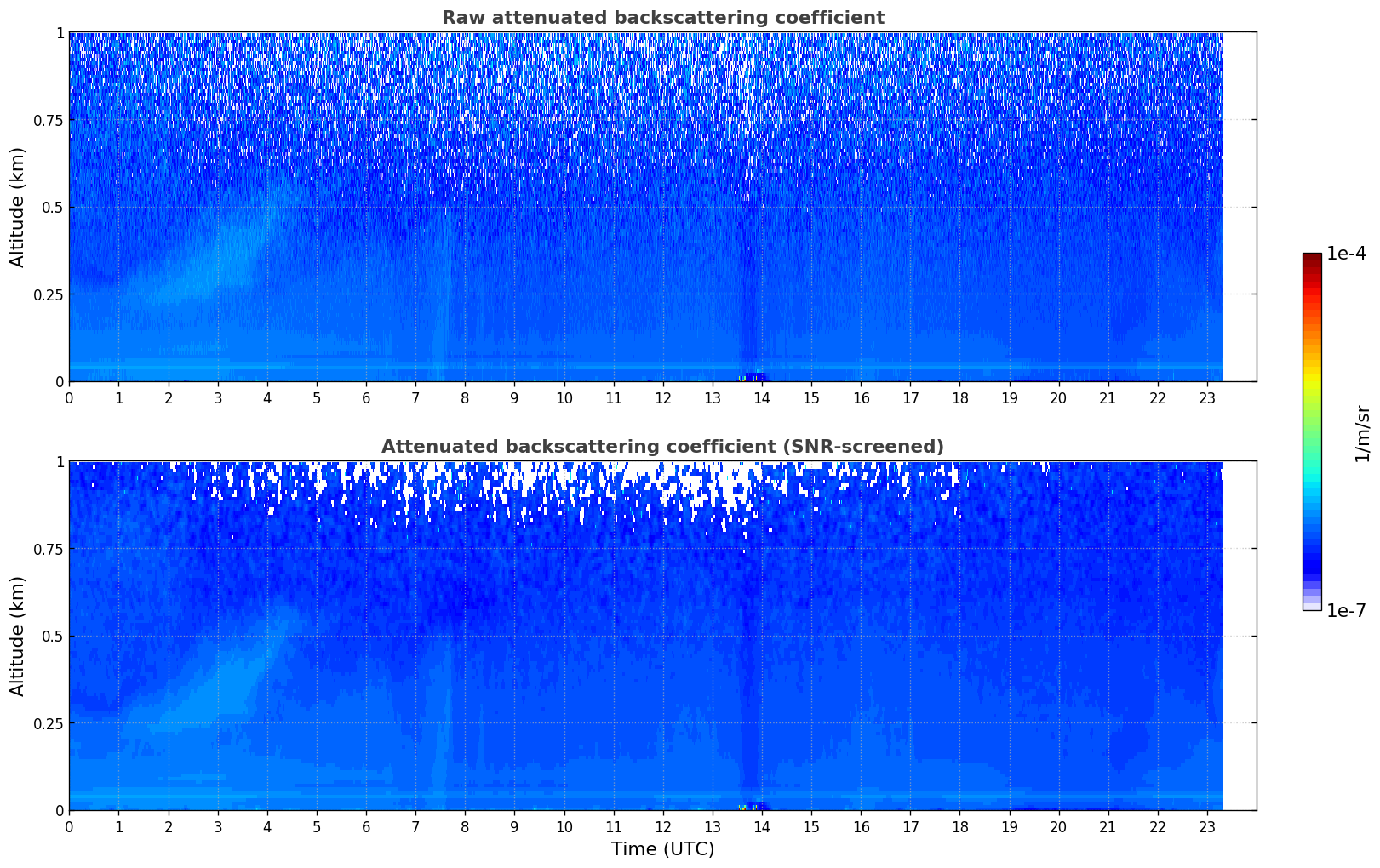Click the colorbar gradient scale
1380x868 pixels.
point(1312,431)
